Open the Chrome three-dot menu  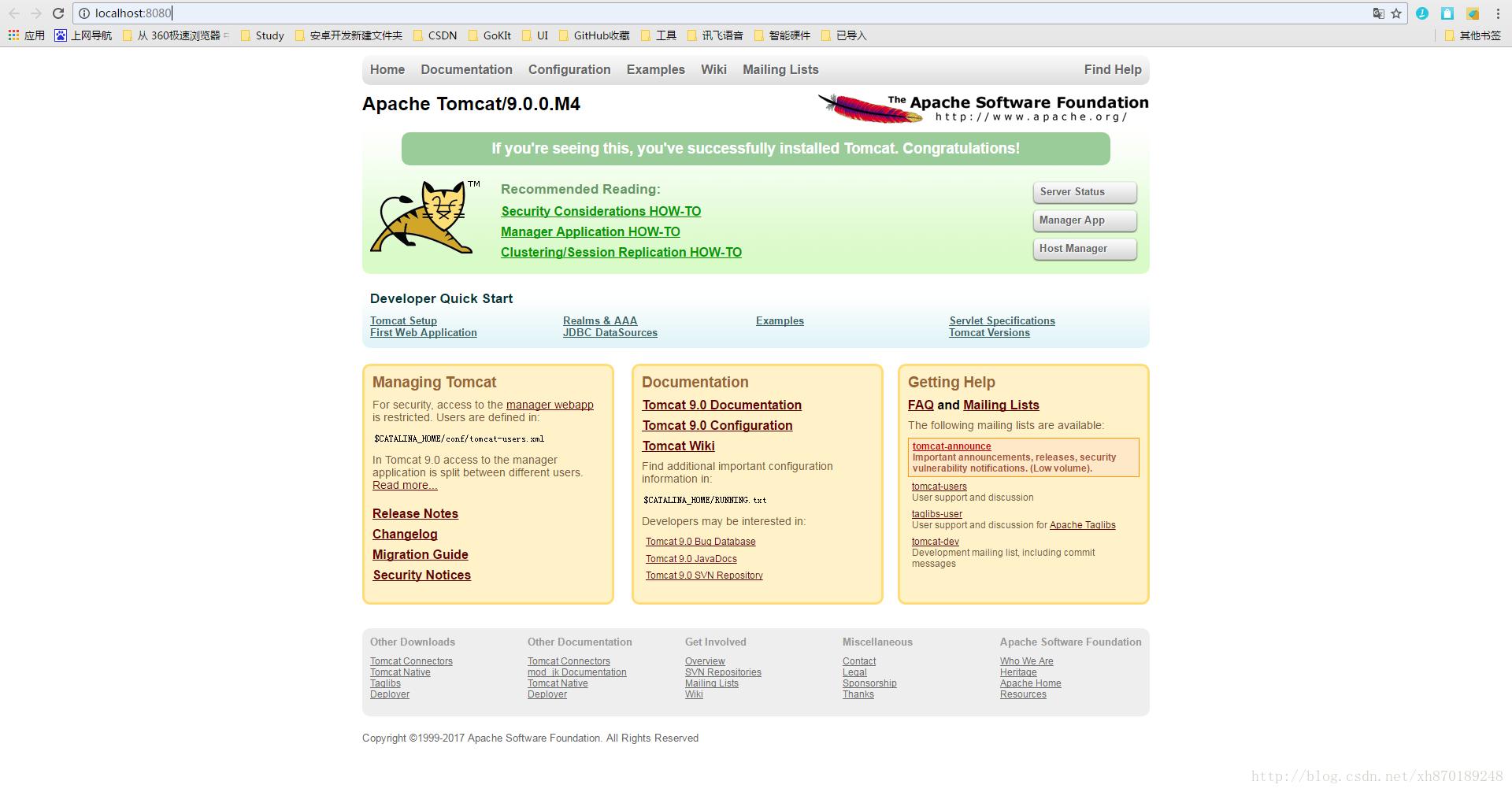coord(1498,13)
